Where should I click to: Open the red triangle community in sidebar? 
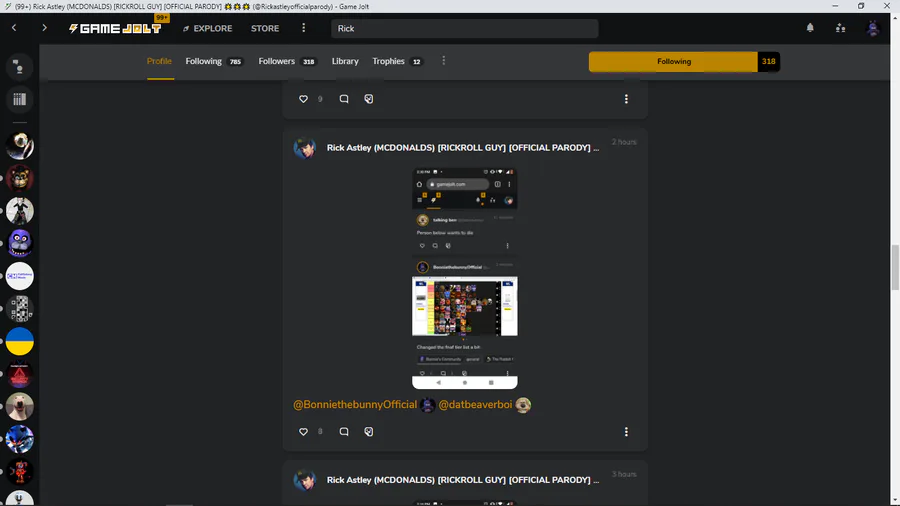(x=20, y=374)
